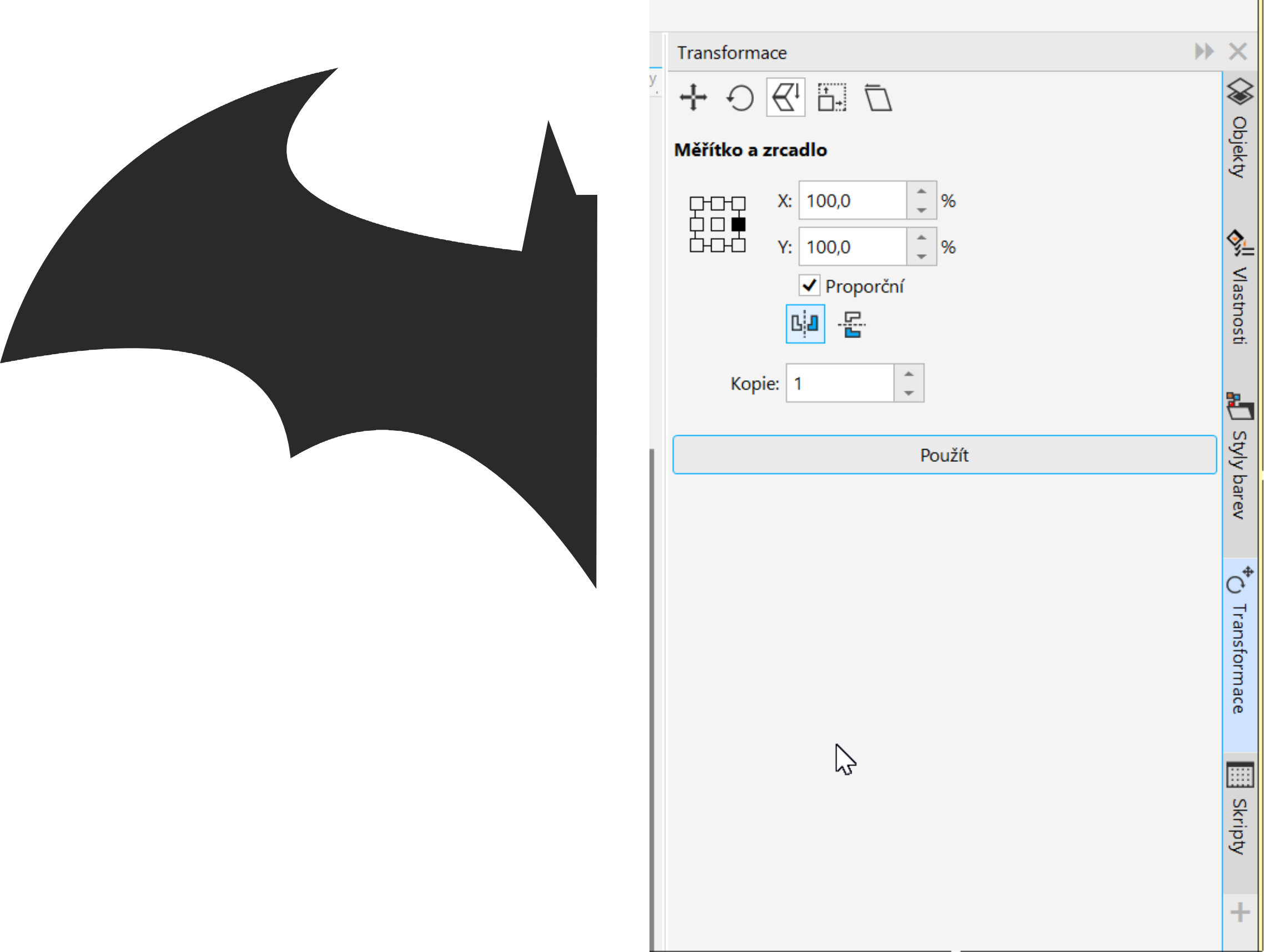Select the Skew transform icon
The width and height of the screenshot is (1264, 952).
878,98
